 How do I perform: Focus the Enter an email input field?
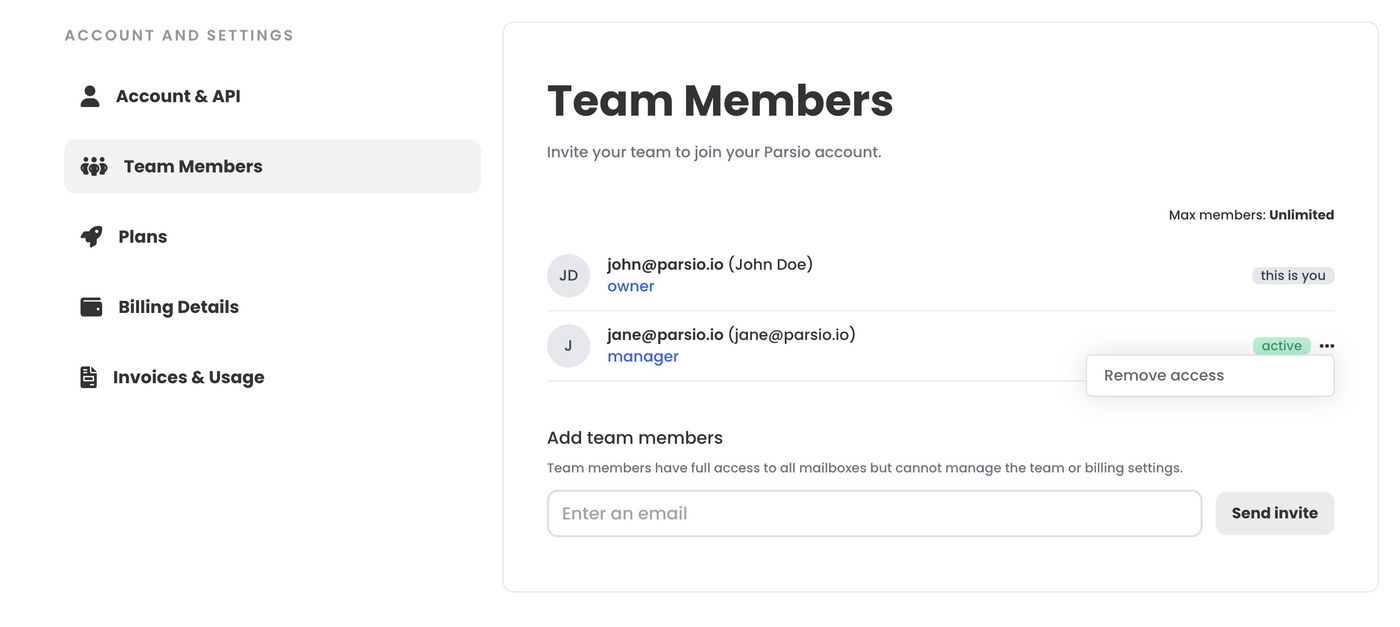[873, 513]
